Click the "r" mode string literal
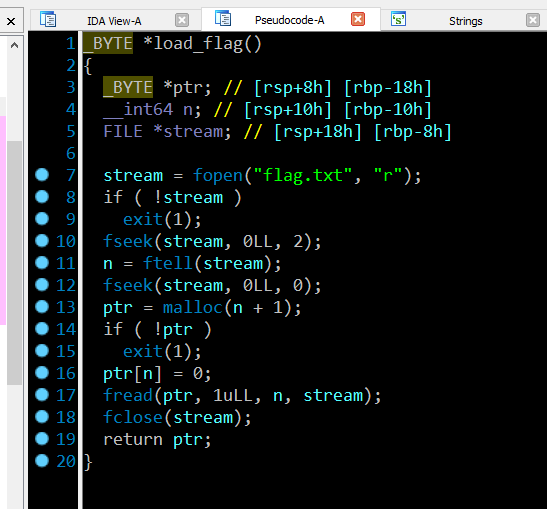This screenshot has height=509, width=547. pyautogui.click(x=388, y=175)
